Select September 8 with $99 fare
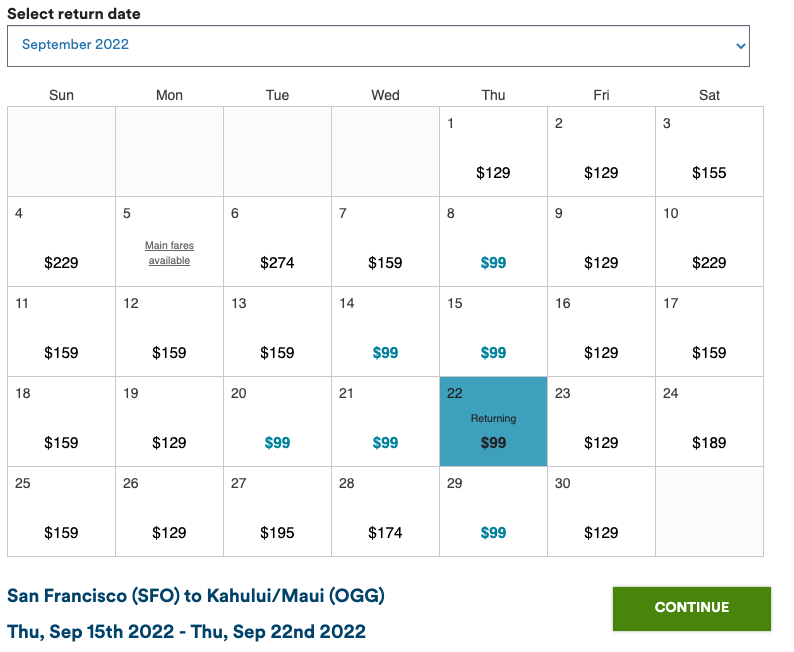The height and width of the screenshot is (652, 794). [493, 242]
